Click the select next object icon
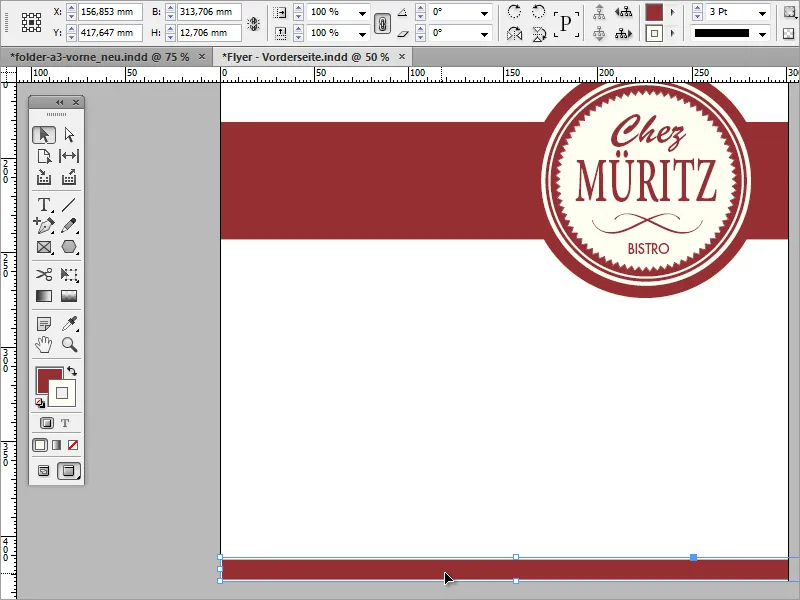 coord(623,34)
